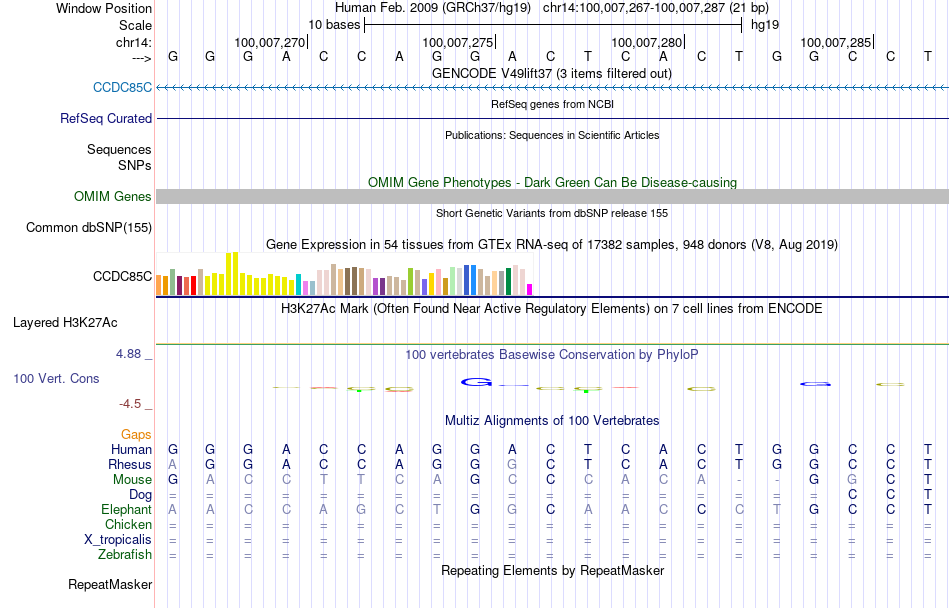Click the CCDC85C intron line with arrows
Screen dimensions: 950x608
coord(552,88)
